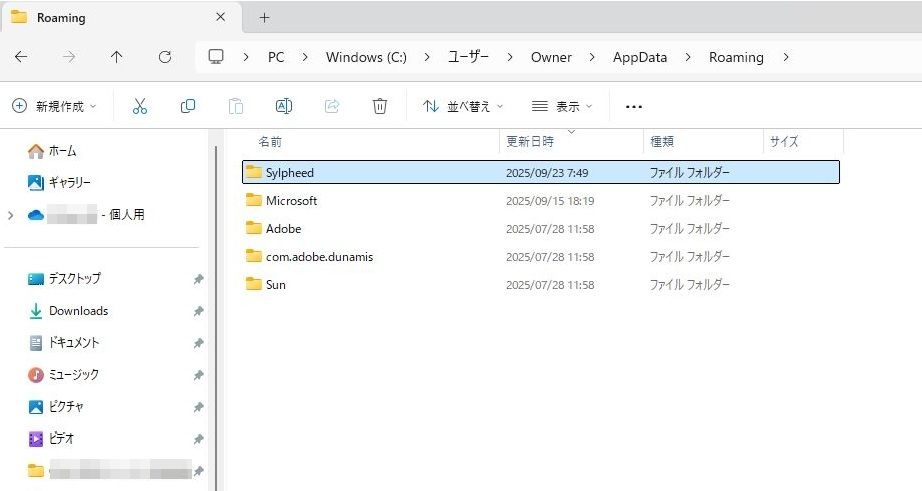Open Downloads in the sidebar
Screen dimensions: 922x491
pos(78,311)
